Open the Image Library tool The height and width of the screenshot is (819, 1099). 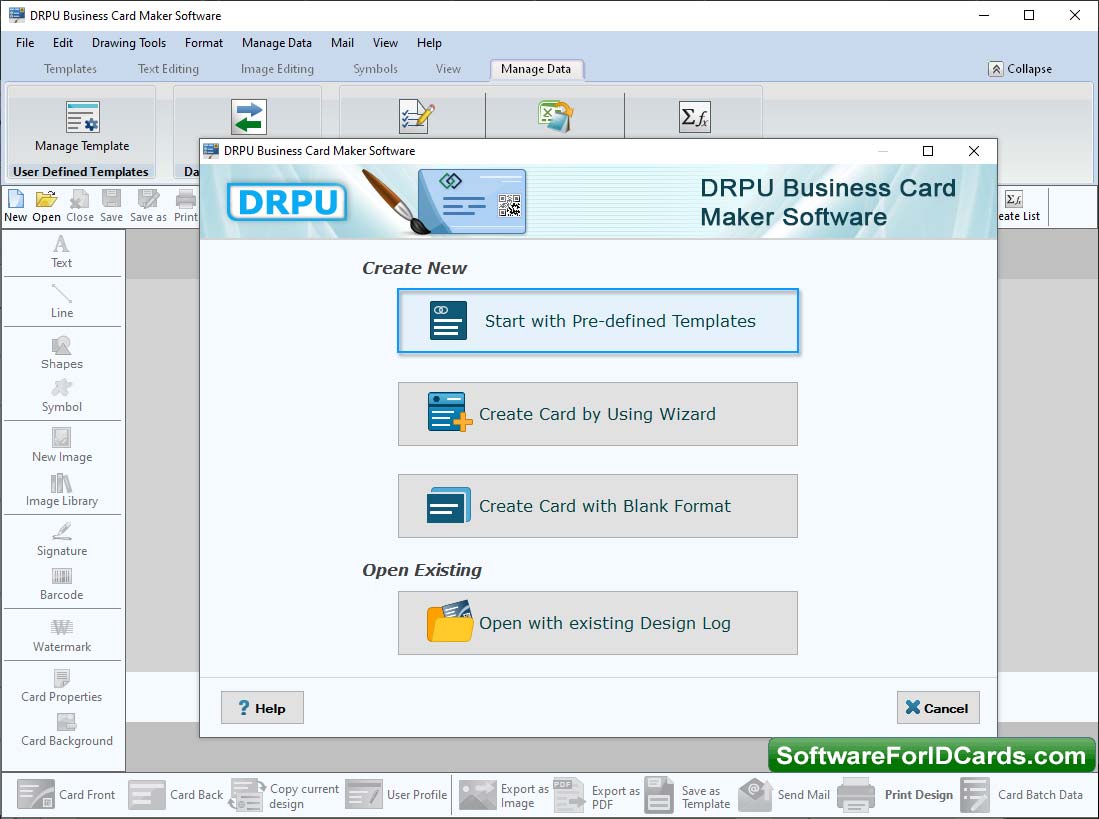(x=62, y=490)
